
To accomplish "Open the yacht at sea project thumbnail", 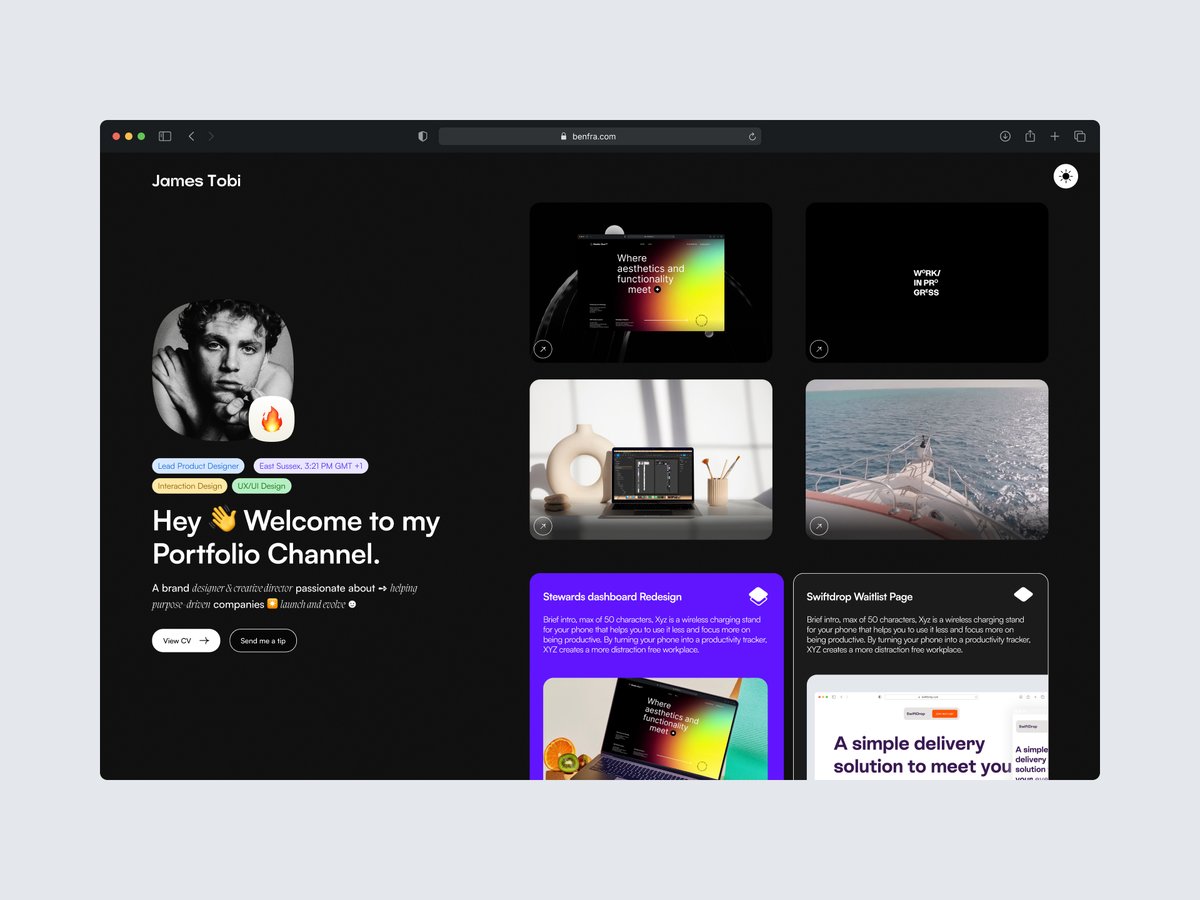I will [x=927, y=460].
